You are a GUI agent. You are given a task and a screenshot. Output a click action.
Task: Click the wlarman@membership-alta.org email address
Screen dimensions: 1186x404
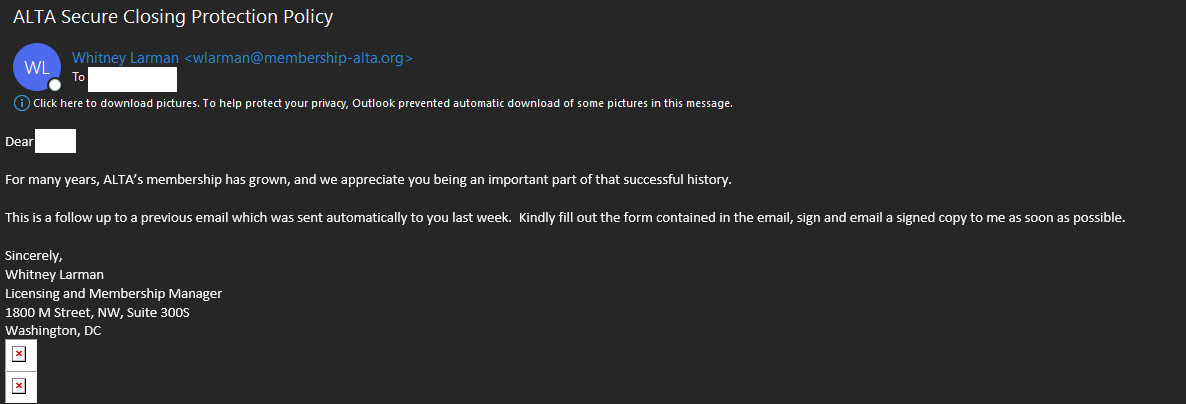point(298,58)
